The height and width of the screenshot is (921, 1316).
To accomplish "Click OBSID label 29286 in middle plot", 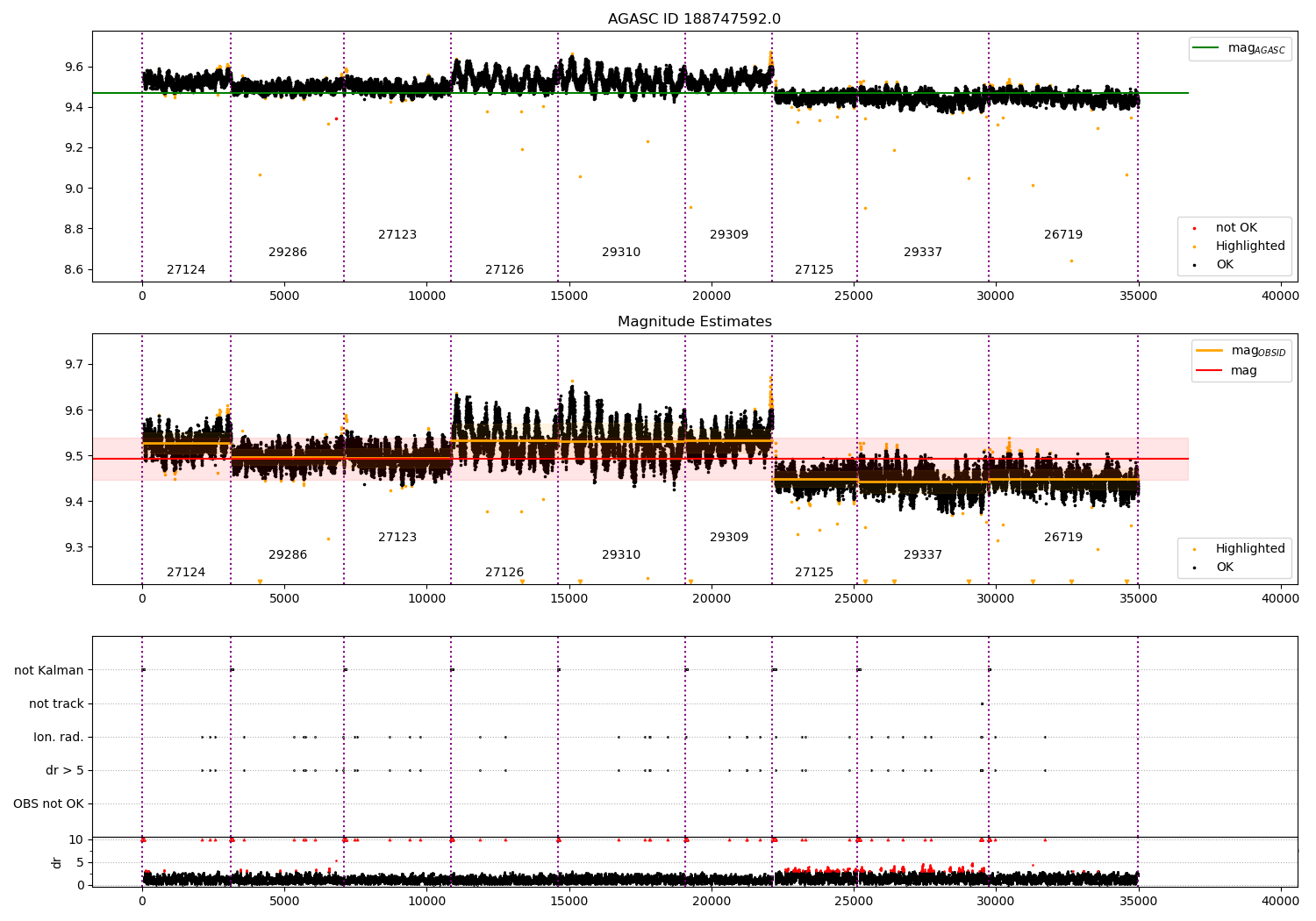I will [288, 555].
